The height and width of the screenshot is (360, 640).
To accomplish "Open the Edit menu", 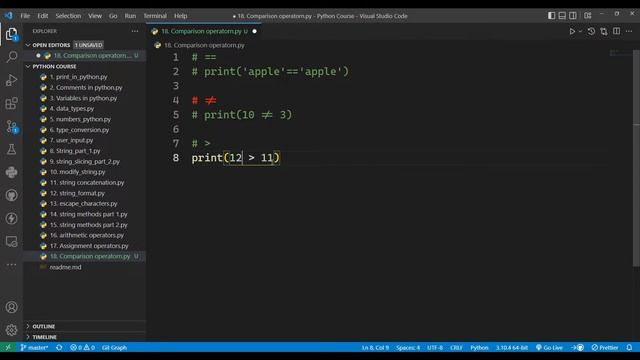I will pyautogui.click(x=42, y=16).
